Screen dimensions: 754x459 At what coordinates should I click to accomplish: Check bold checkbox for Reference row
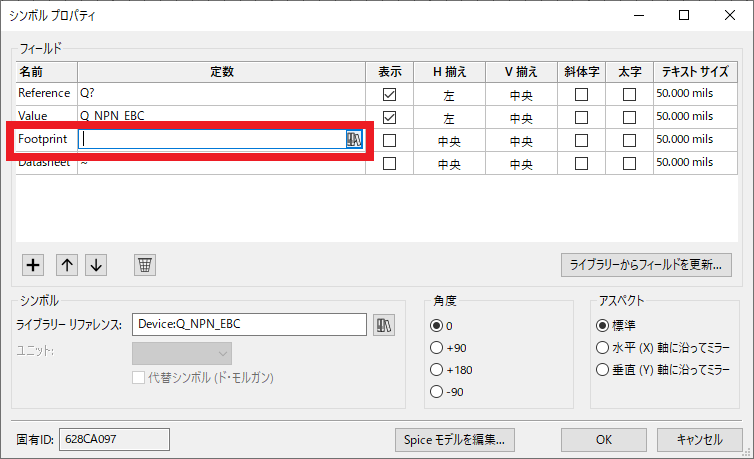point(629,94)
